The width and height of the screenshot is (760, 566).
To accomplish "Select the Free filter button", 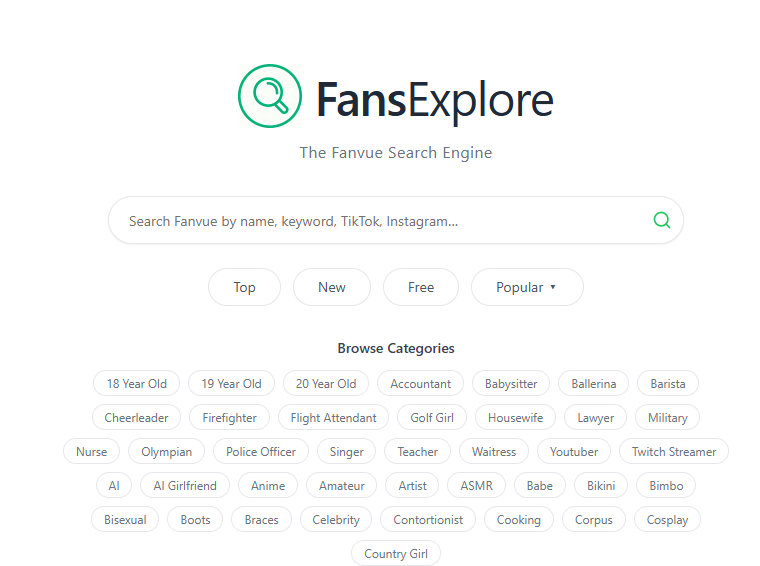I will [x=420, y=287].
